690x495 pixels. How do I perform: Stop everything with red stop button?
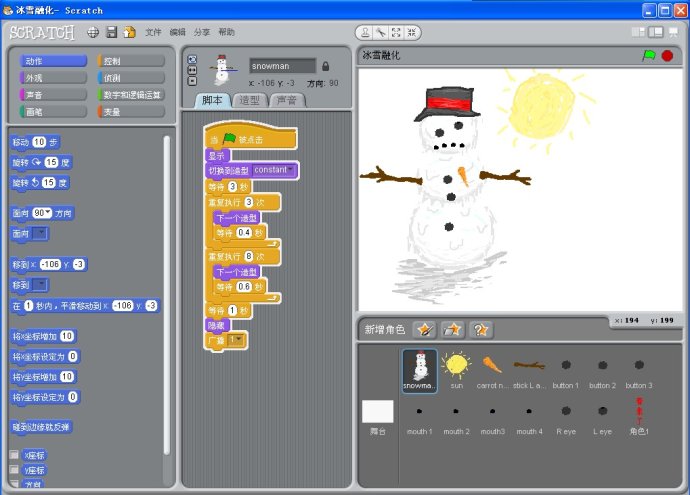(668, 56)
